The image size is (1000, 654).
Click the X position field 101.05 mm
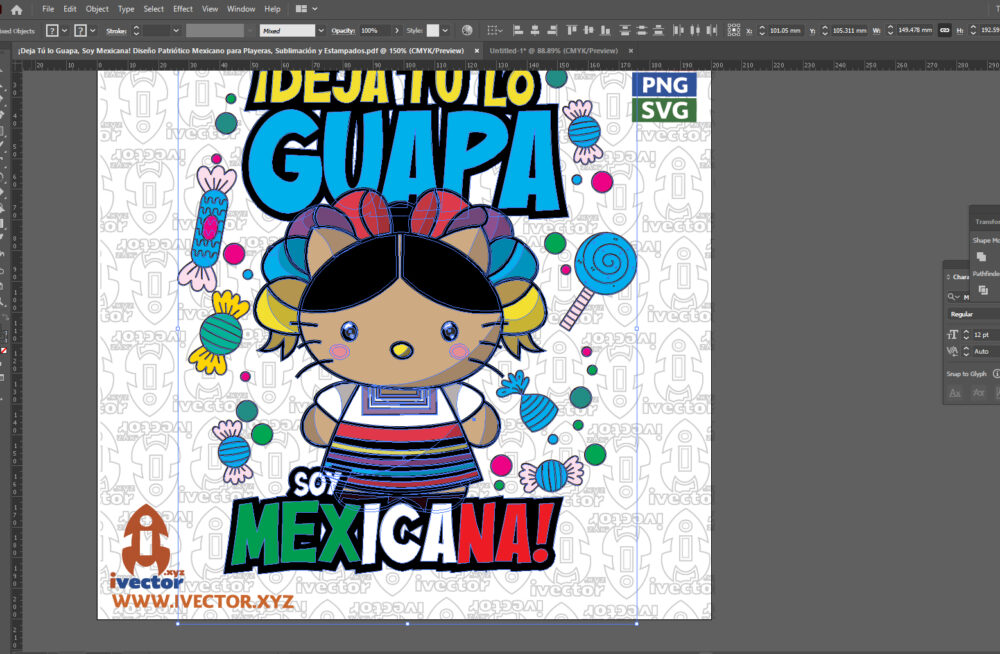[784, 31]
